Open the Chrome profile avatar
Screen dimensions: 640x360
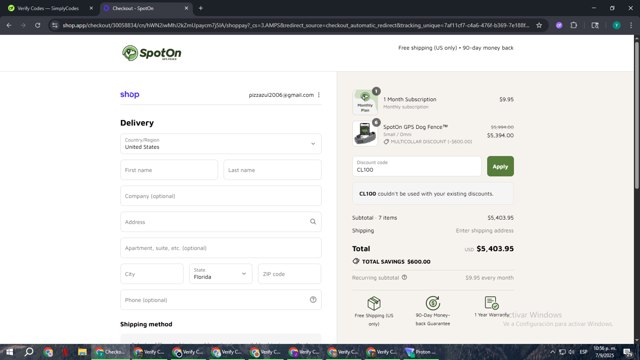[616, 25]
